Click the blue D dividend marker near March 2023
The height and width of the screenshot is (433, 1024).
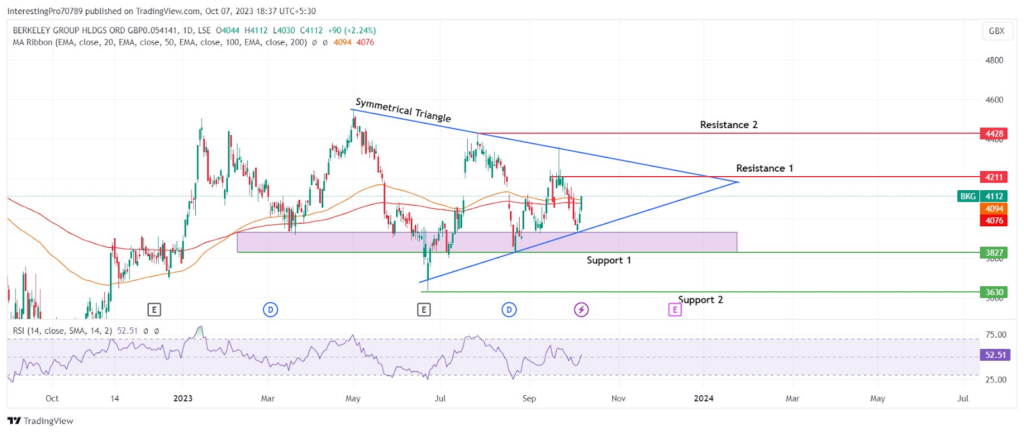pos(270,310)
